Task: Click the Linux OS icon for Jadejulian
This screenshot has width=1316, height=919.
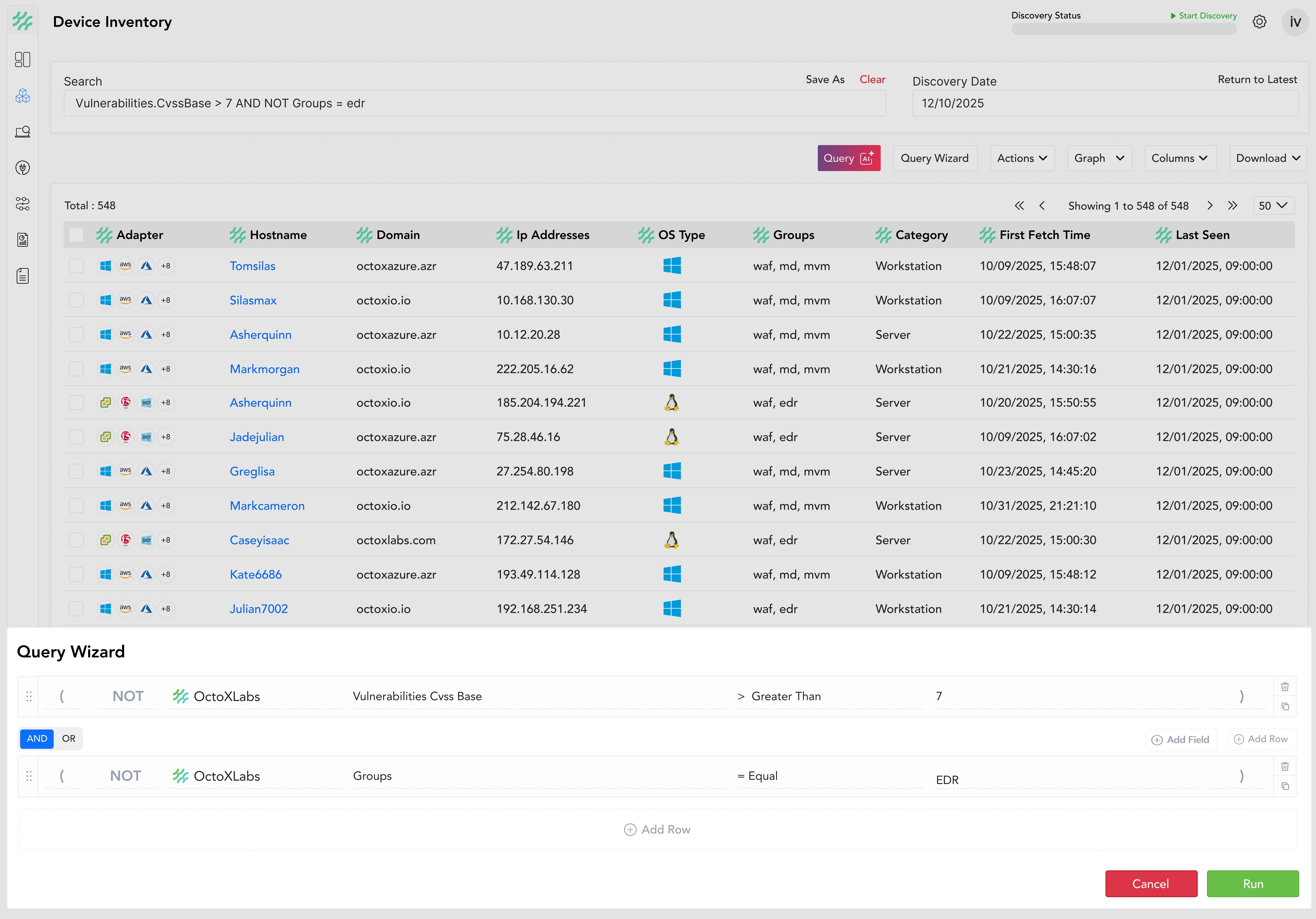Action: coord(672,437)
